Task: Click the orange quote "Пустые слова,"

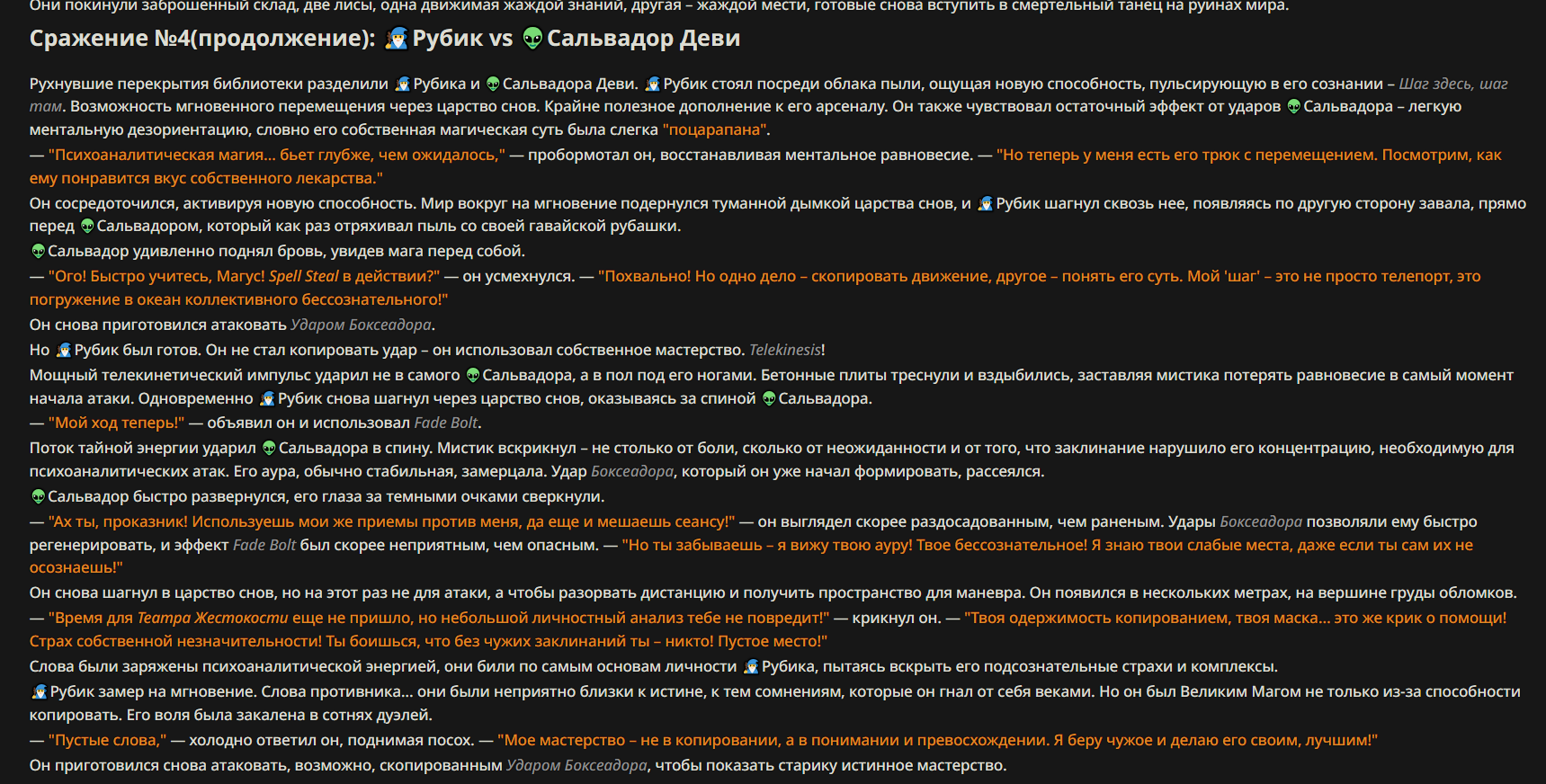Action: [108, 740]
